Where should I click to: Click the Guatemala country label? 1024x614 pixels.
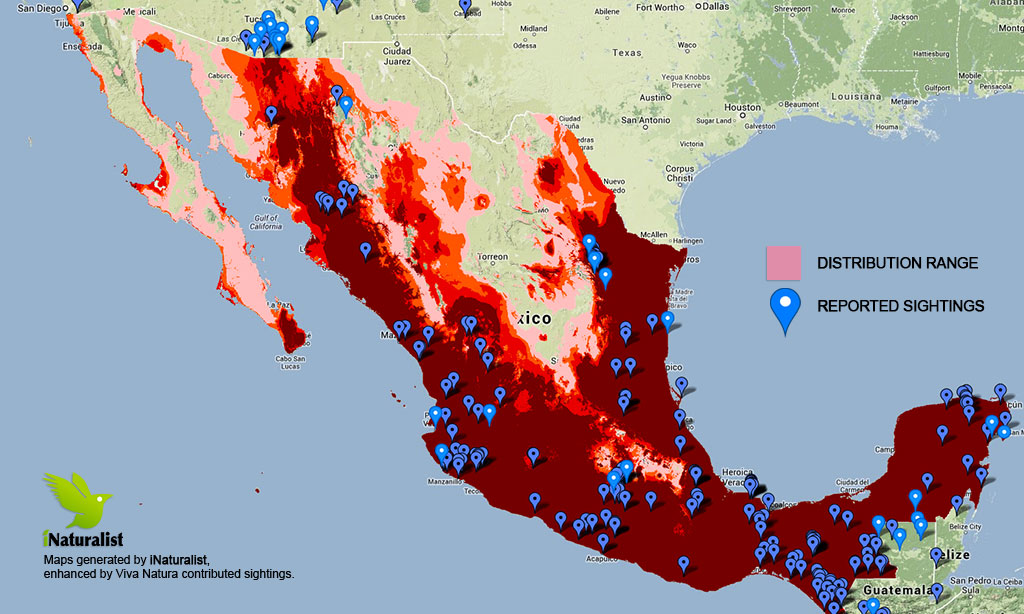coord(898,590)
